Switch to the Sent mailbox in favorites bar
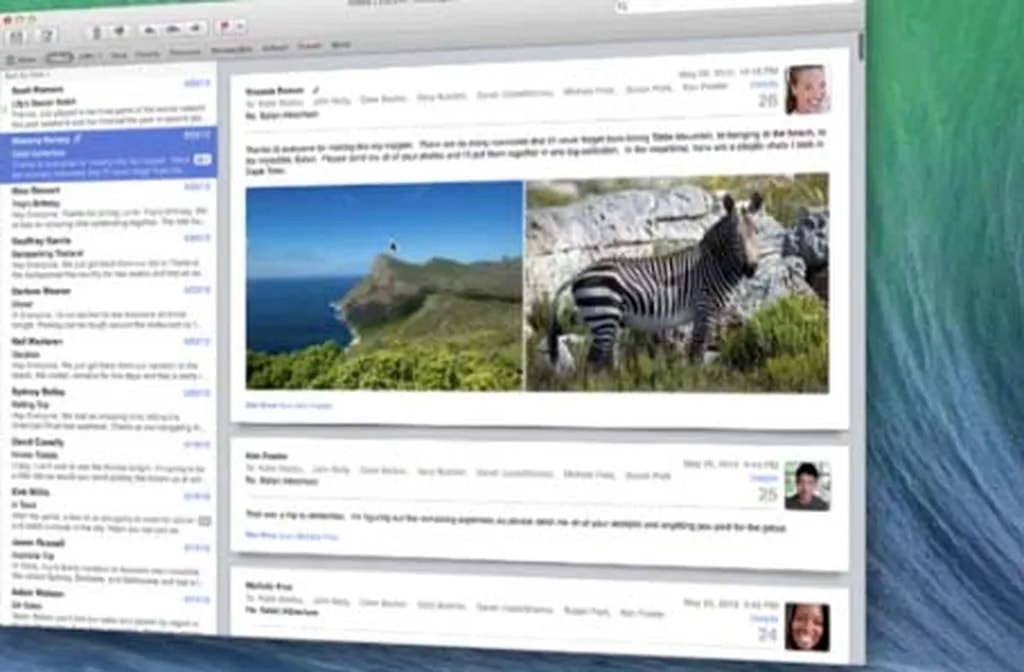 [x=119, y=55]
